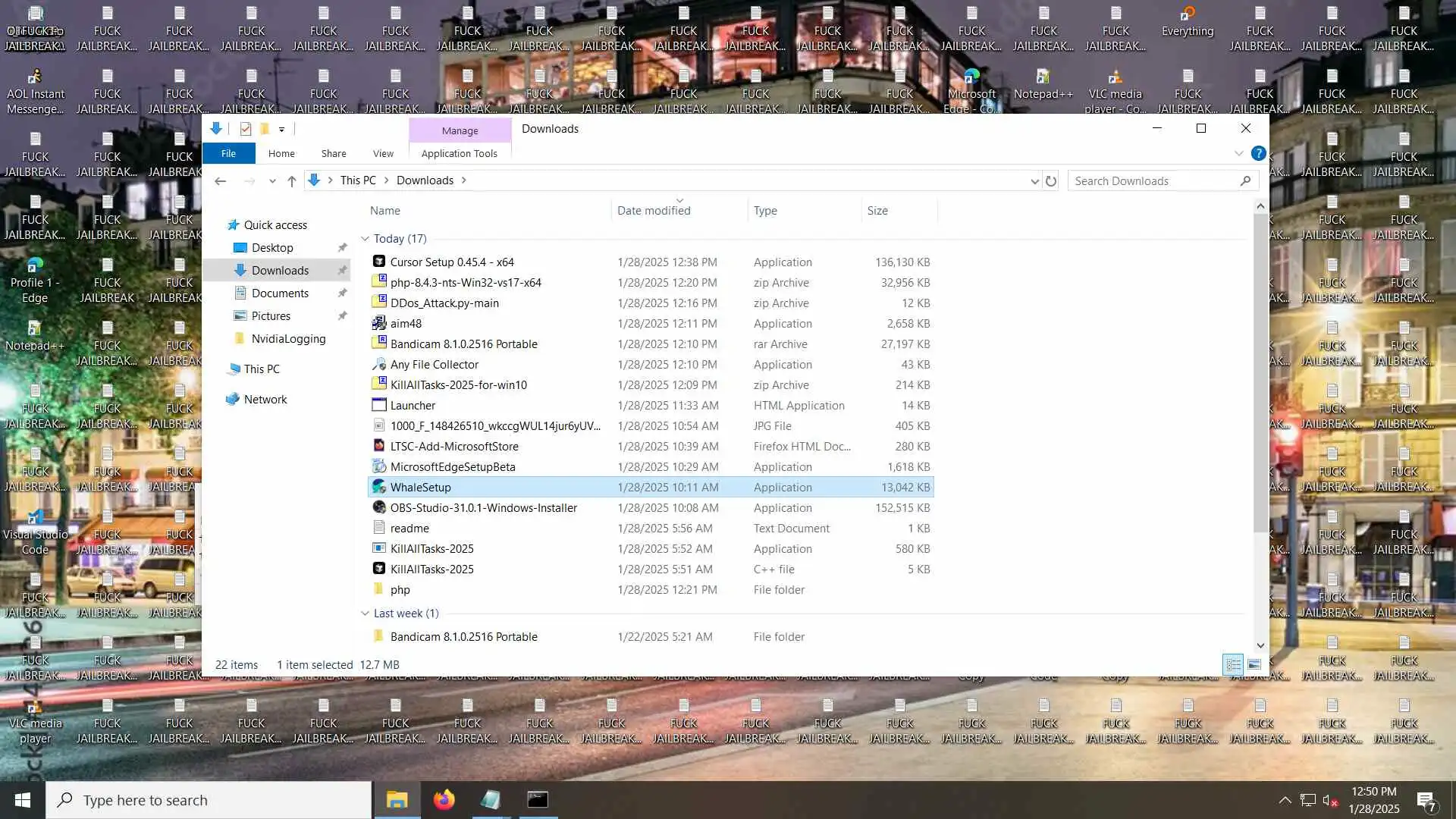Open the Explorer Help question mark icon
This screenshot has width=1456, height=819.
(1258, 153)
